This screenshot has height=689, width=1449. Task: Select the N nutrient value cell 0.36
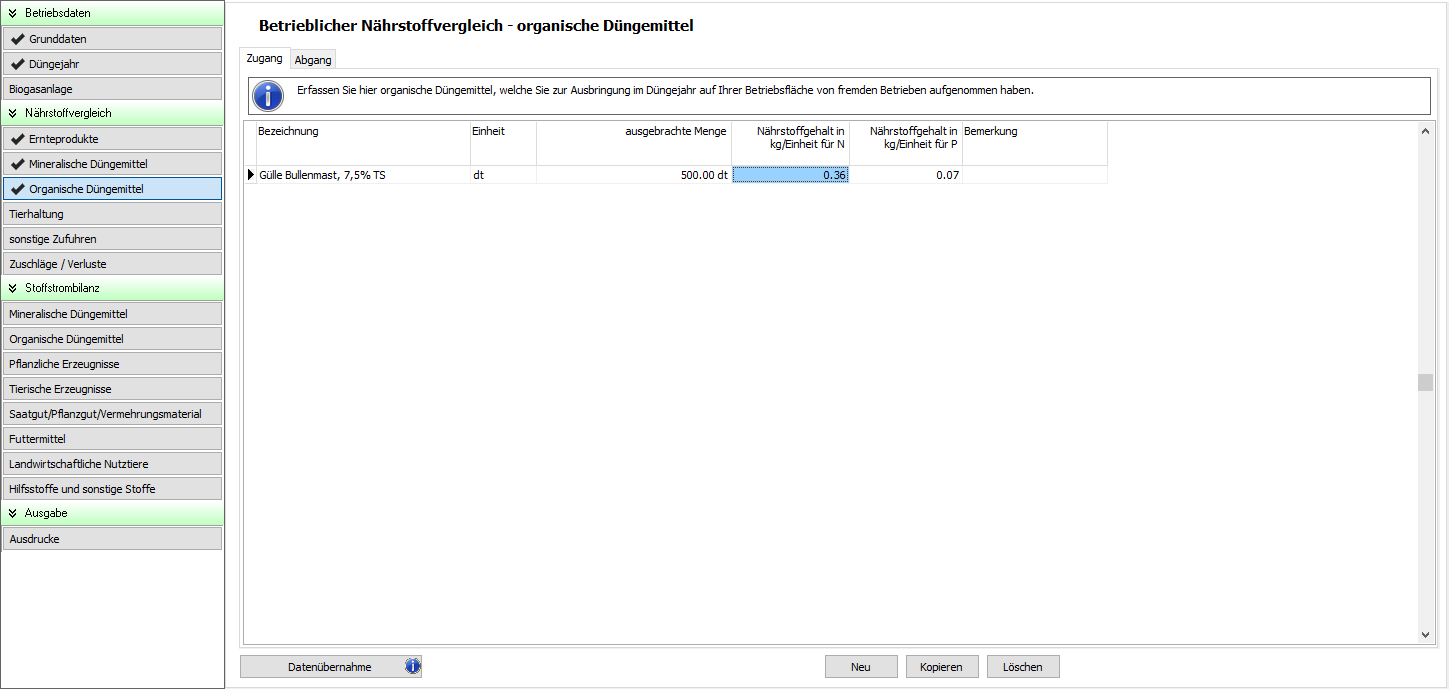[x=790, y=175]
